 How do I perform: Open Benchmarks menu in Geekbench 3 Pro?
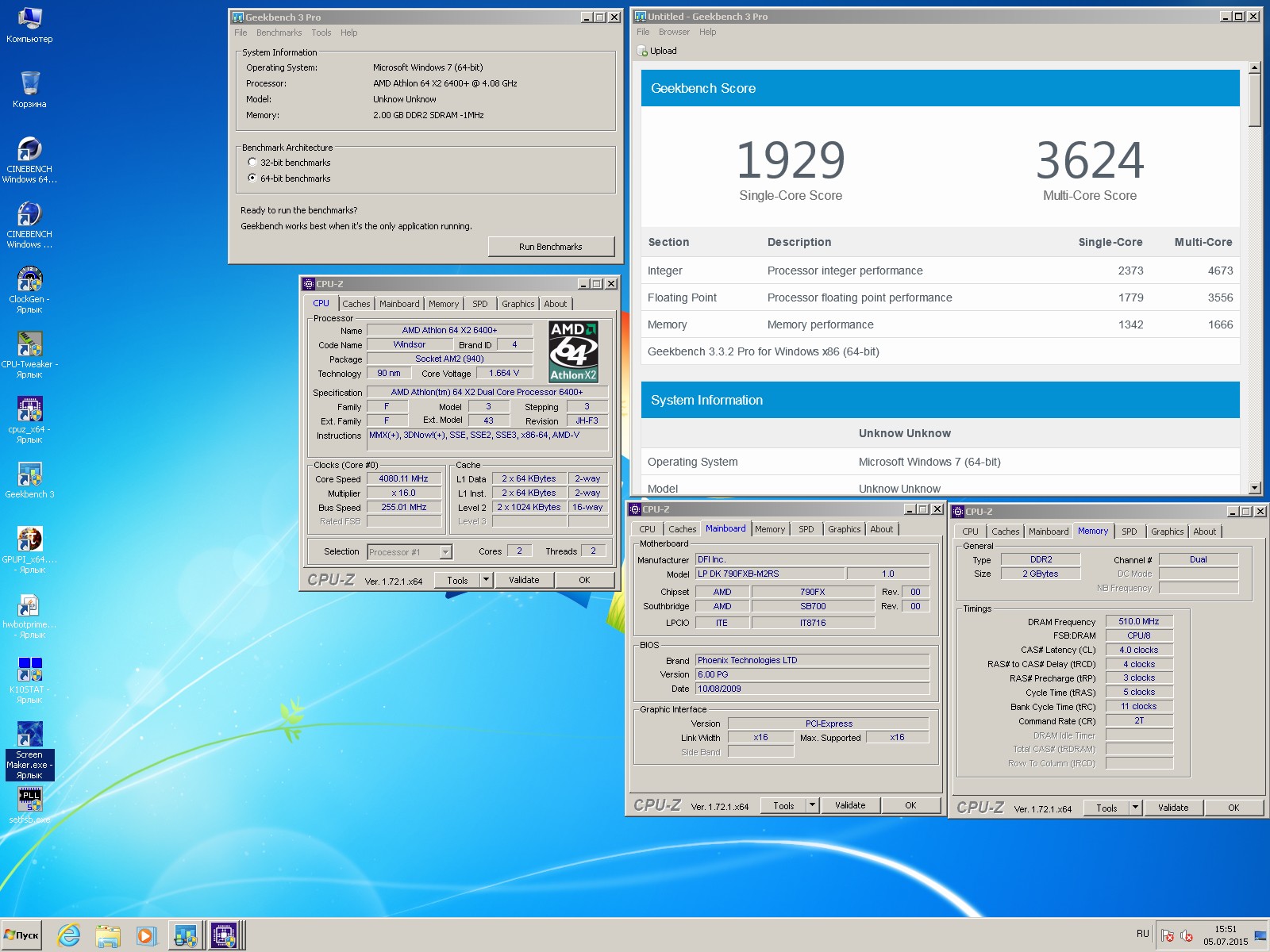[279, 33]
